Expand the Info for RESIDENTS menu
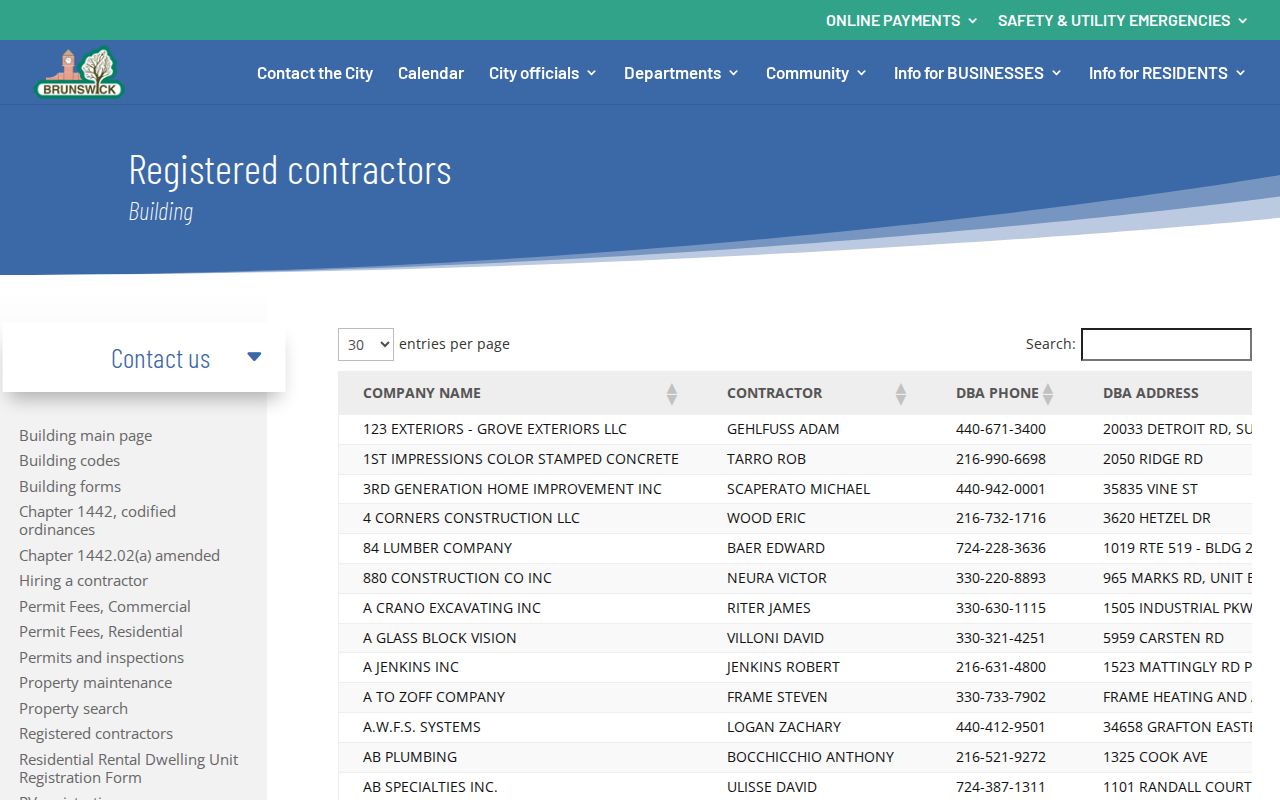This screenshot has height=800, width=1280. pyautogui.click(x=1168, y=73)
